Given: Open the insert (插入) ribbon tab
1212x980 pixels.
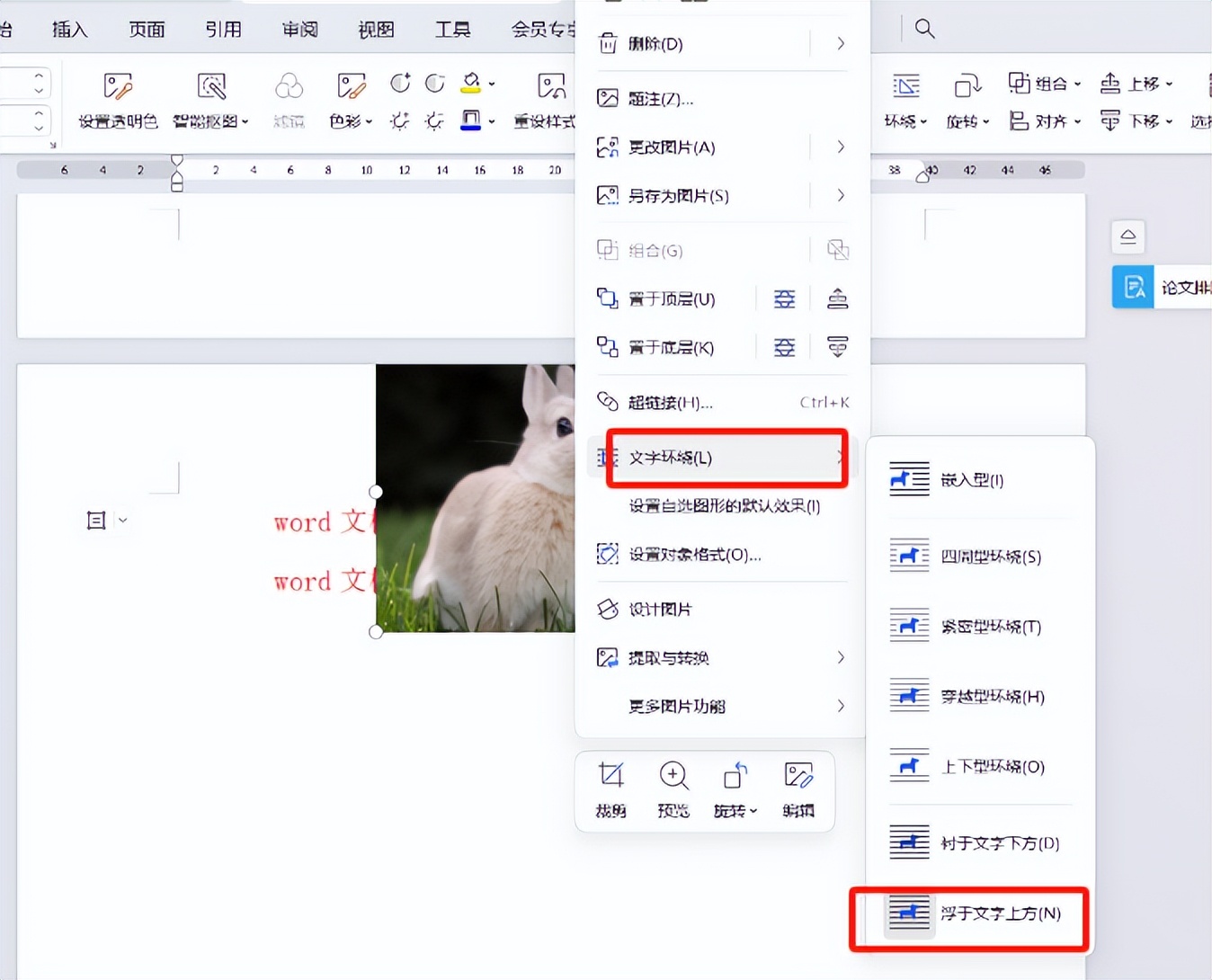Looking at the screenshot, I should 70,29.
